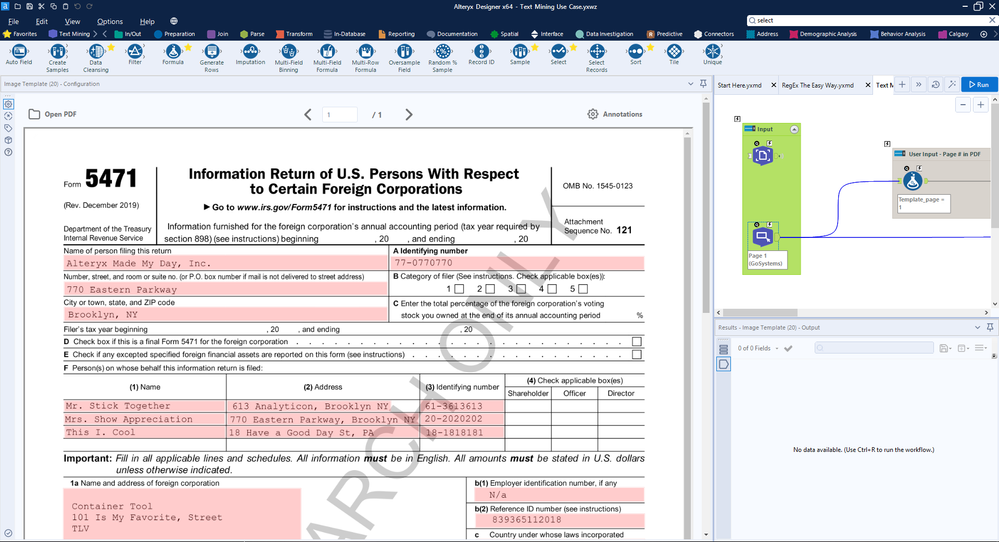
Task: Switch to Start Here.yxmd tab
Action: pos(739,85)
